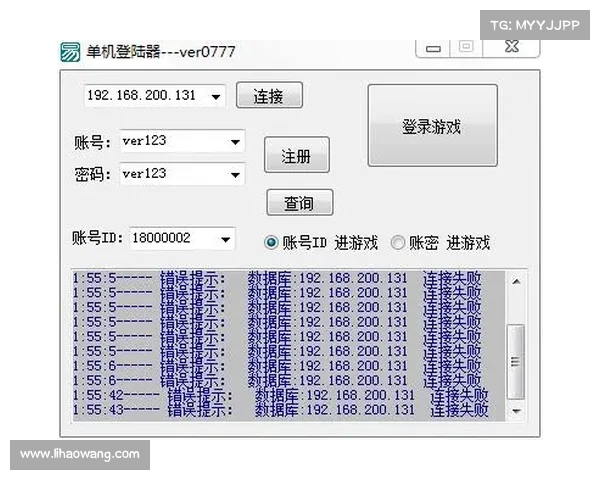Minimize the 单机登陆器 window
The height and width of the screenshot is (480, 600).
[433, 48]
